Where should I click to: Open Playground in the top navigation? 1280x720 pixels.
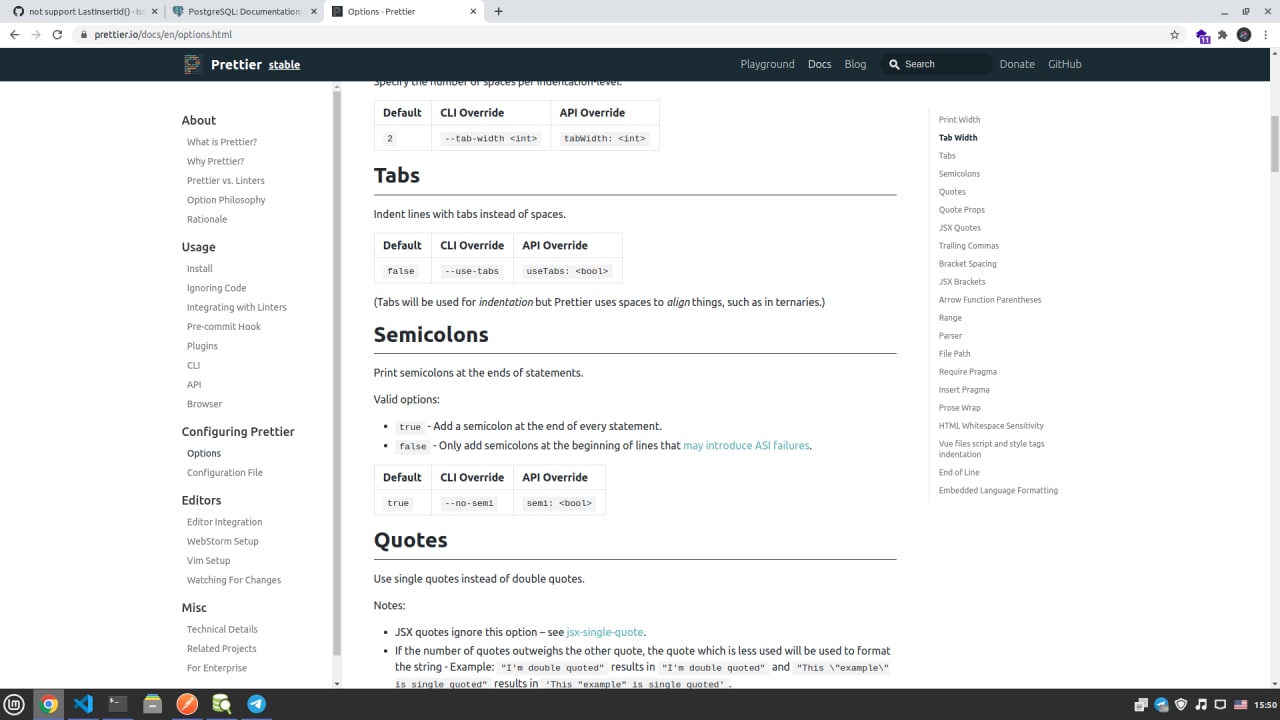(x=767, y=64)
